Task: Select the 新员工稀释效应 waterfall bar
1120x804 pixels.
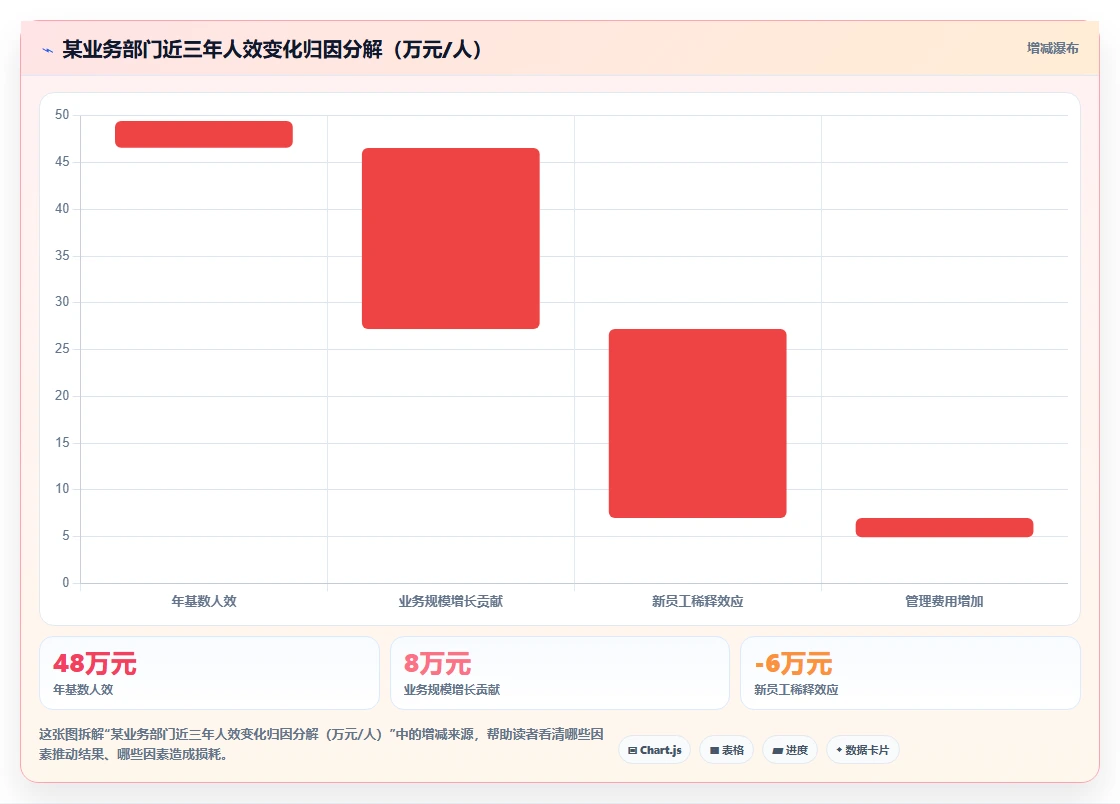Action: [698, 423]
